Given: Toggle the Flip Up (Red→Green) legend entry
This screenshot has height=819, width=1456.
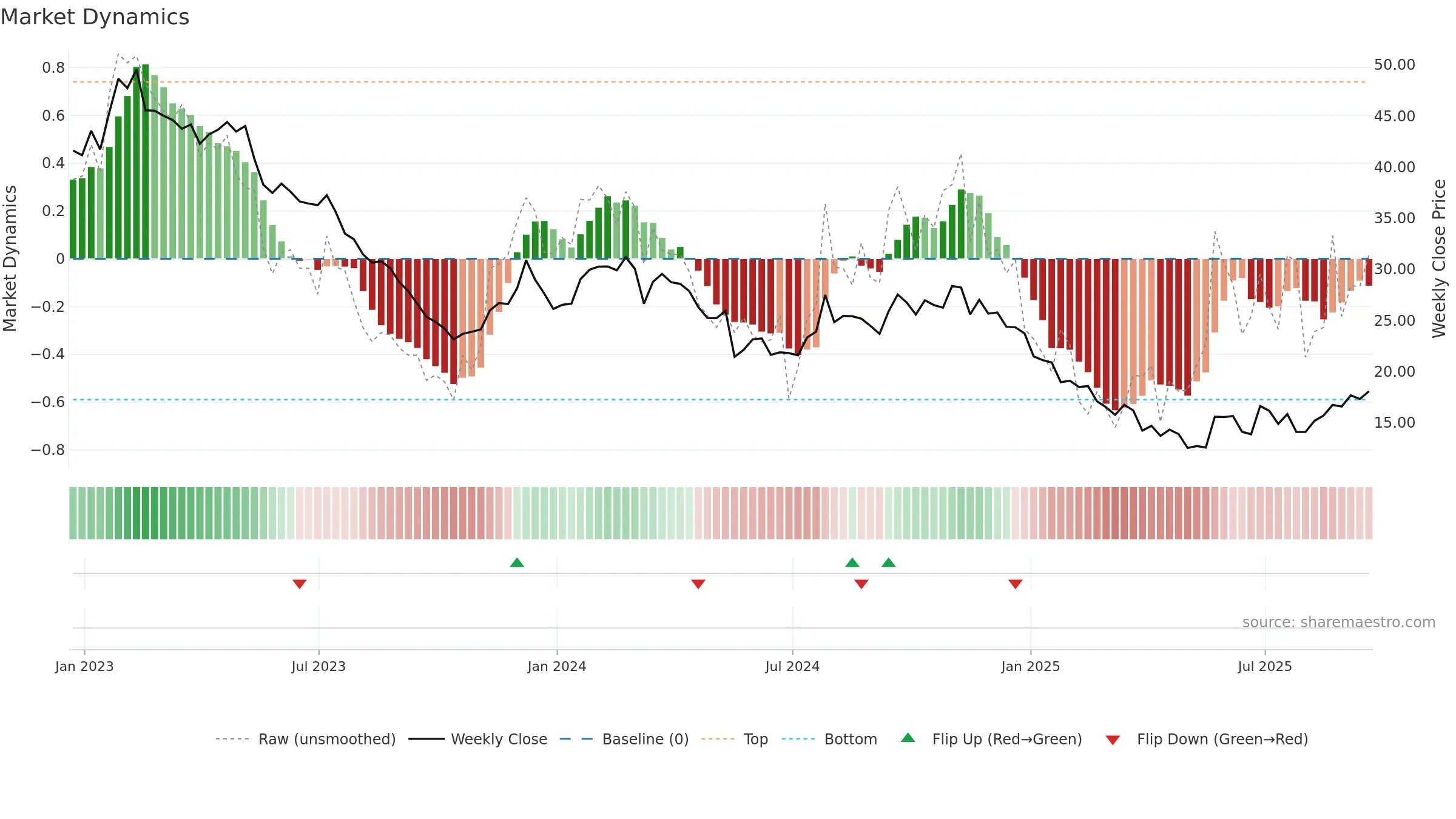Looking at the screenshot, I should 991,739.
